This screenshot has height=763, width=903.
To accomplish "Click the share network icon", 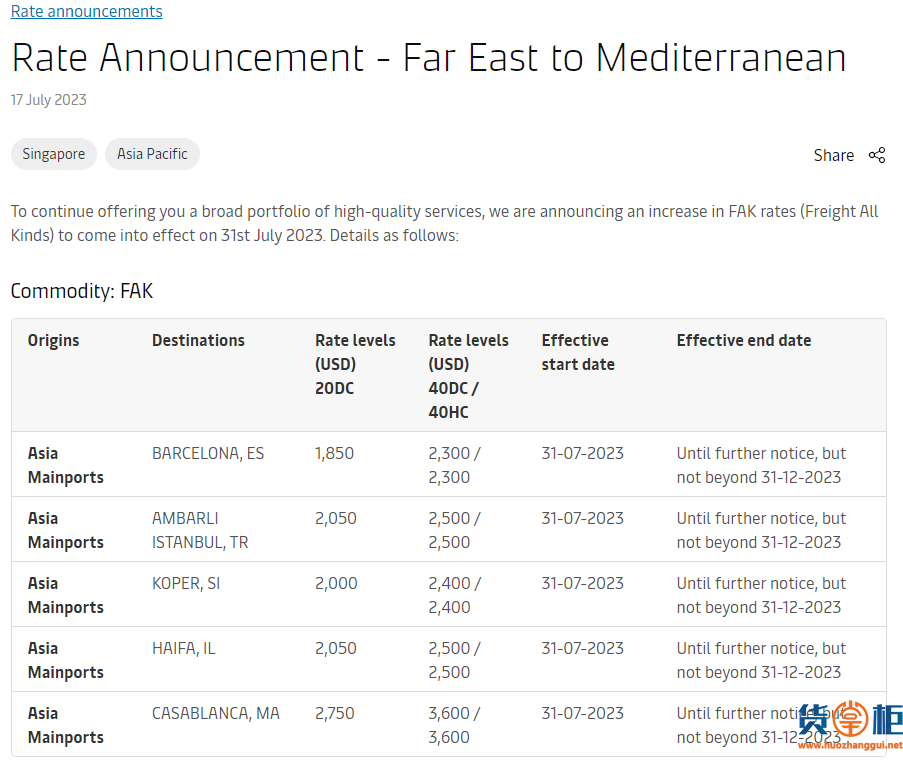I will coord(877,155).
